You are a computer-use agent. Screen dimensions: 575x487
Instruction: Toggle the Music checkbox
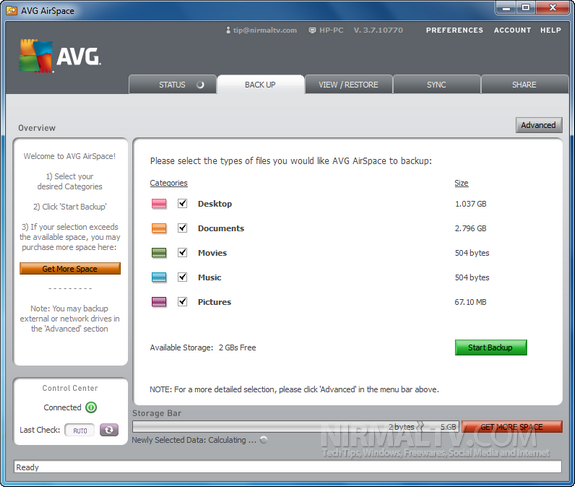pyautogui.click(x=182, y=277)
